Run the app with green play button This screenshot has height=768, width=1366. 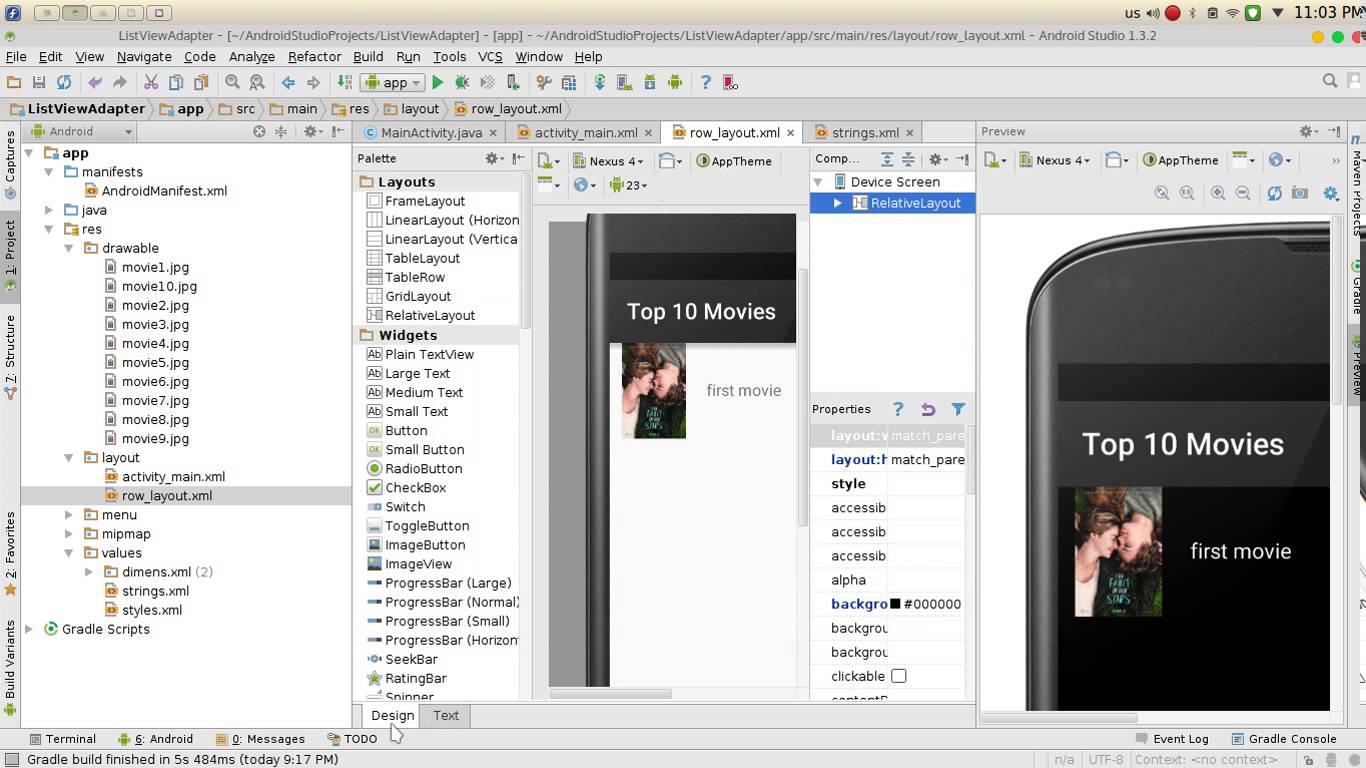tap(437, 83)
